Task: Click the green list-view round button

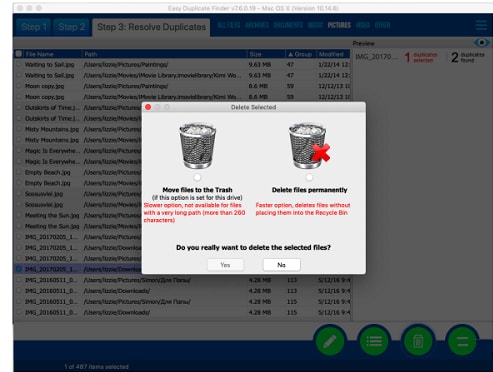Action: (x=374, y=341)
